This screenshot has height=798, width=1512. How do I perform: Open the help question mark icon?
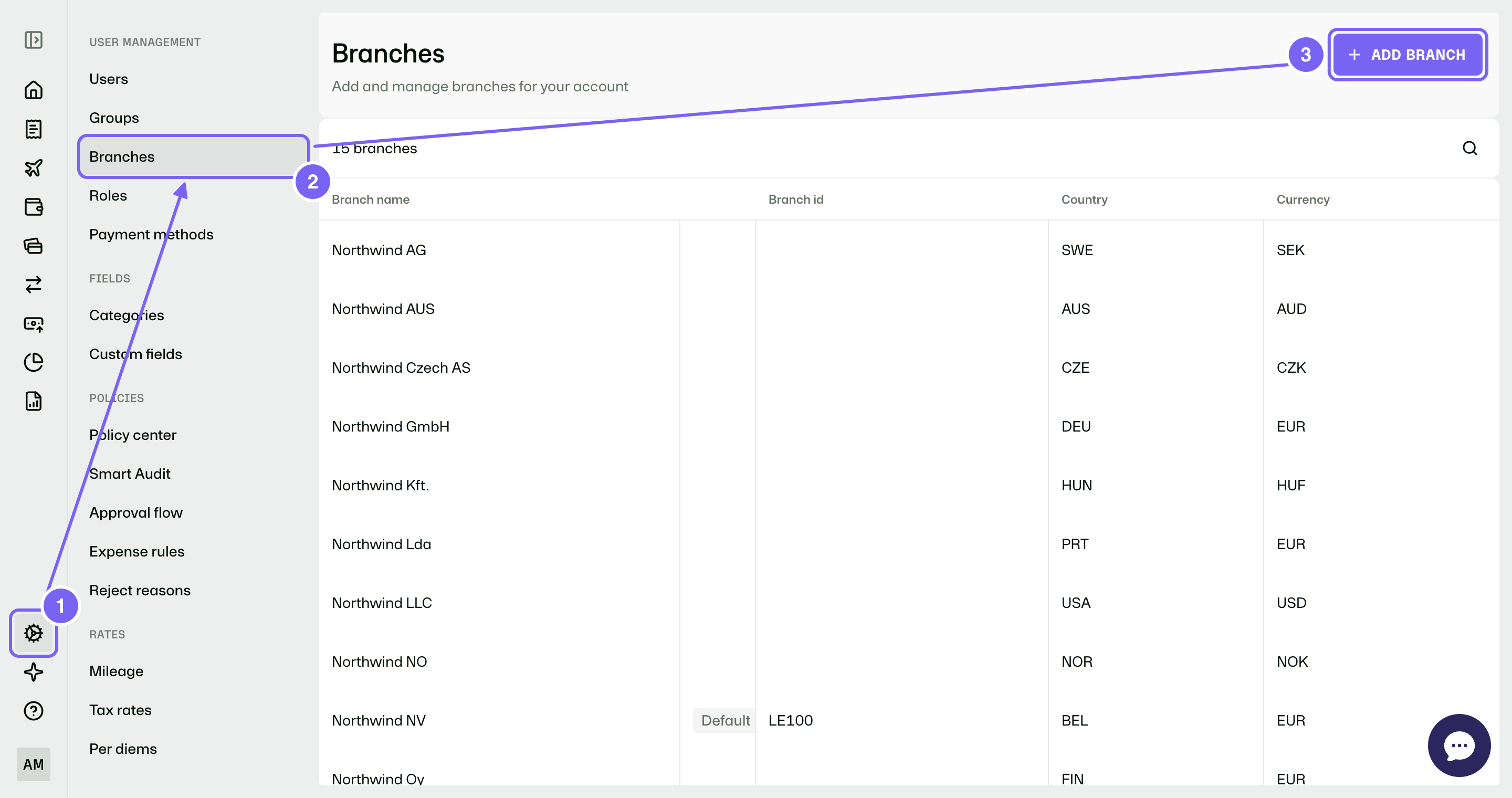coord(34,710)
